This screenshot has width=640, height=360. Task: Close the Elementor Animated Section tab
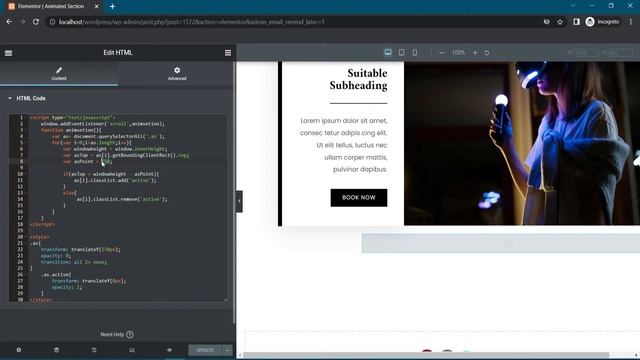pos(97,7)
